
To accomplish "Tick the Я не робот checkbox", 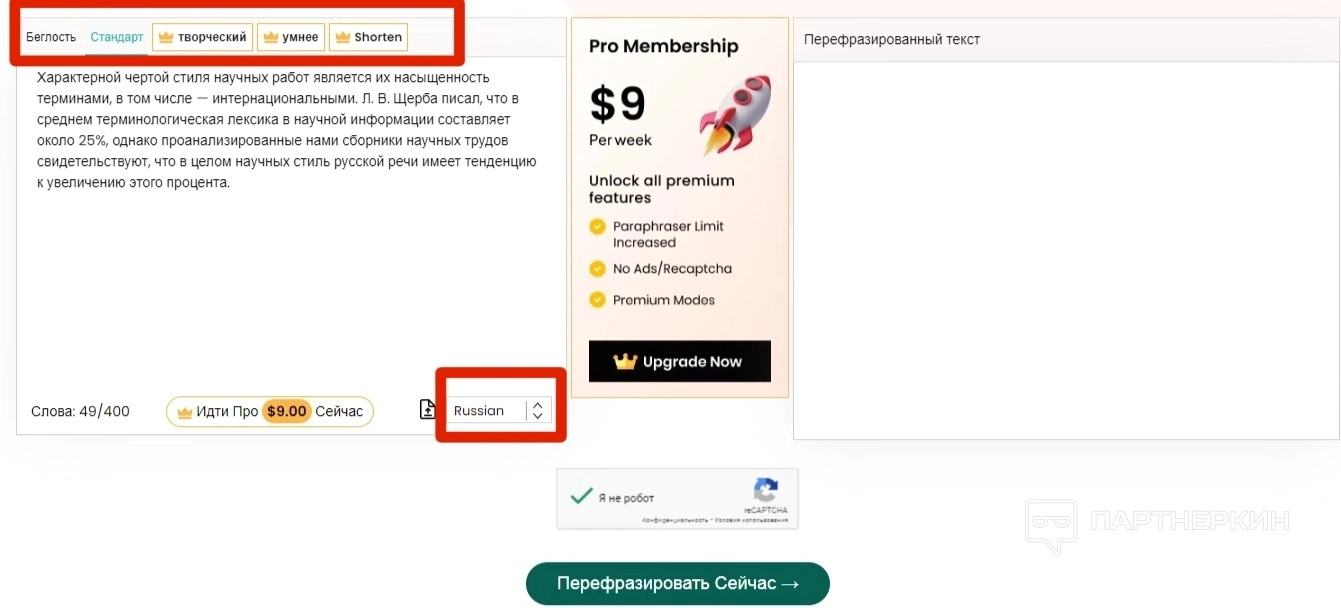I will (580, 496).
